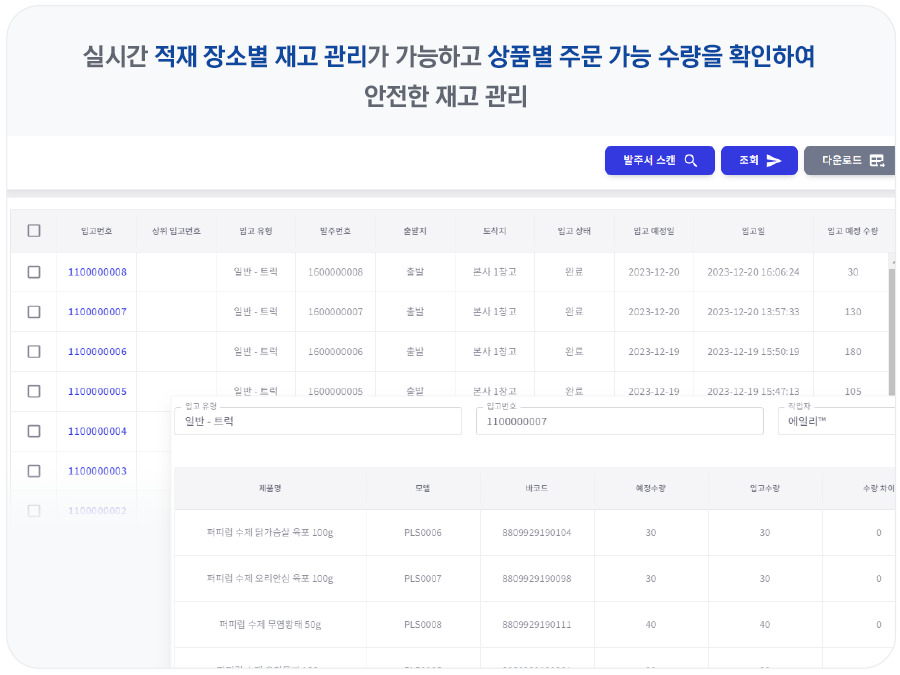Select the checkbox for row 1100000006
900x675 pixels.
tap(34, 352)
